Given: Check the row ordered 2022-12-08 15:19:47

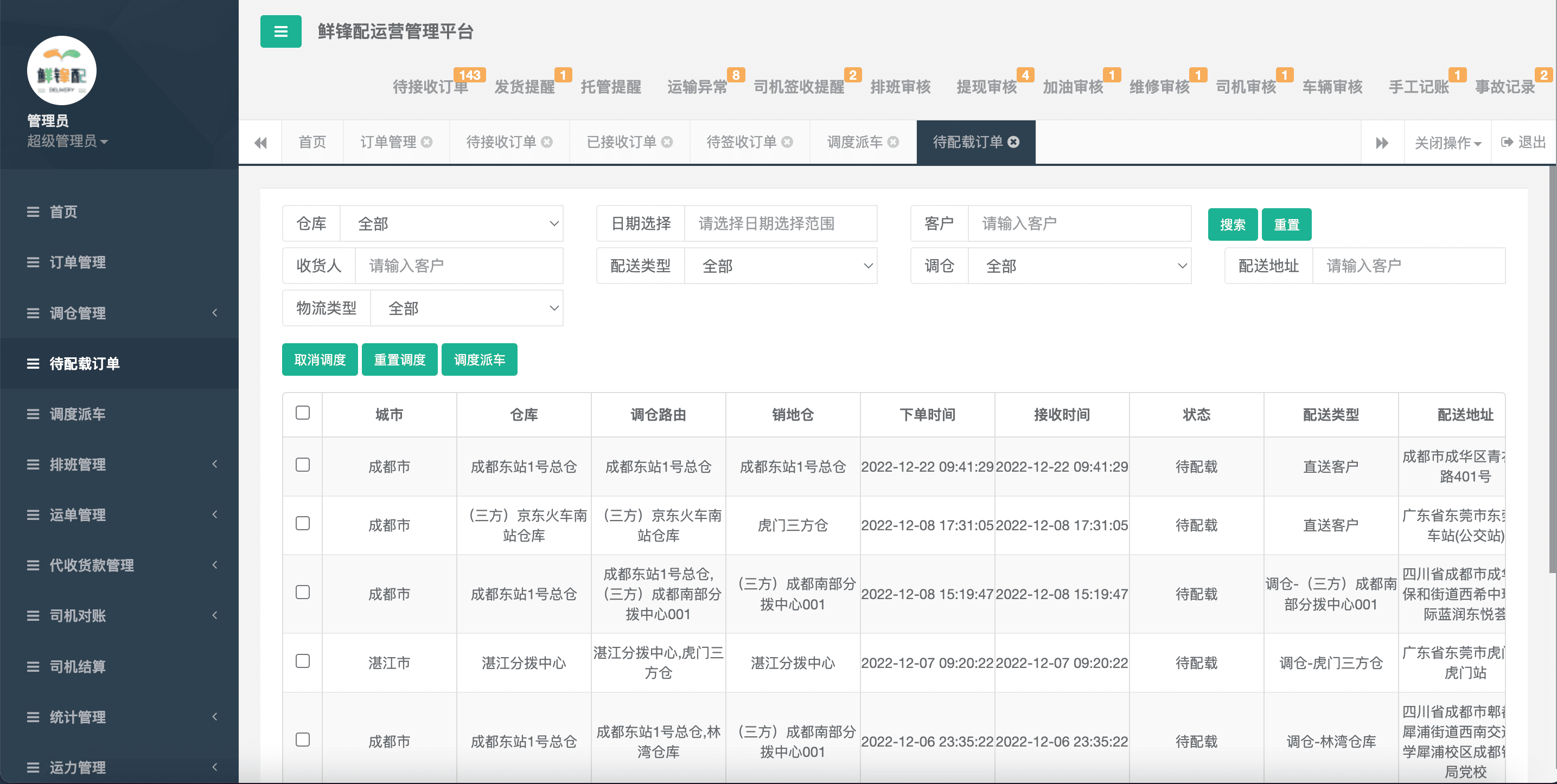Looking at the screenshot, I should click(x=303, y=592).
